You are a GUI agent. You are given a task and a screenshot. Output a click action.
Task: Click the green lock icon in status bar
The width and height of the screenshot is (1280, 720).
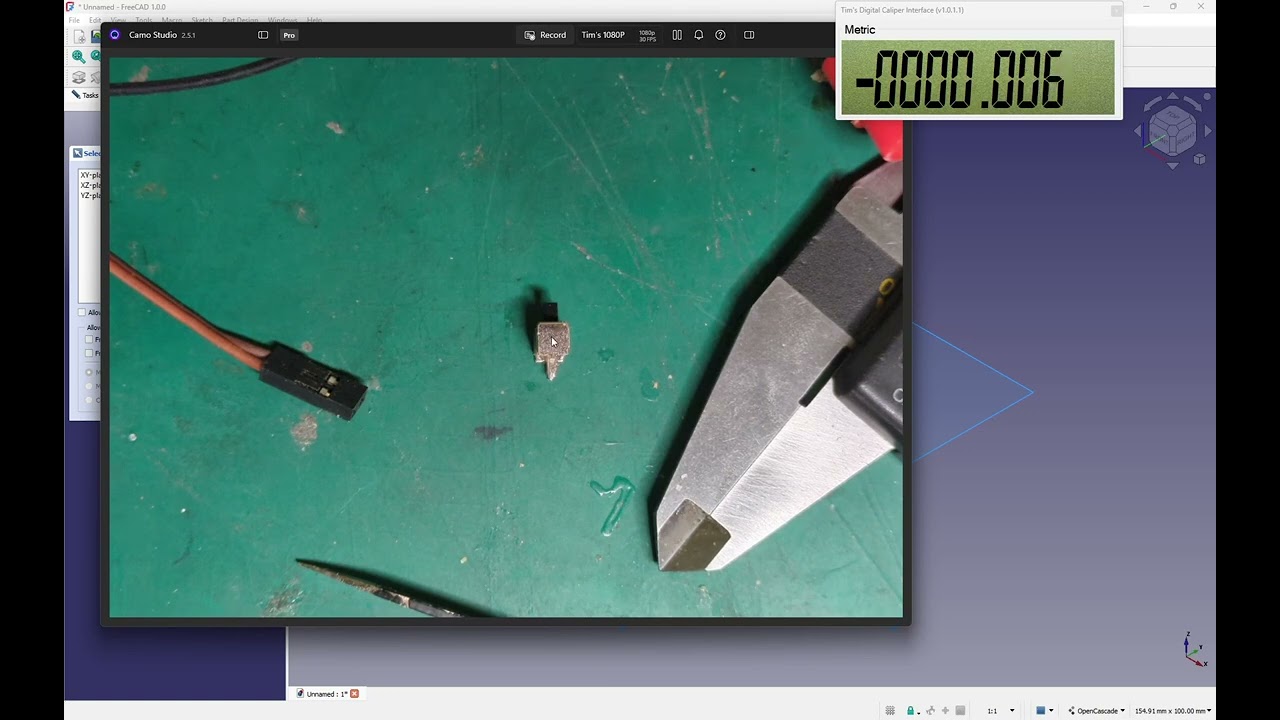point(910,711)
